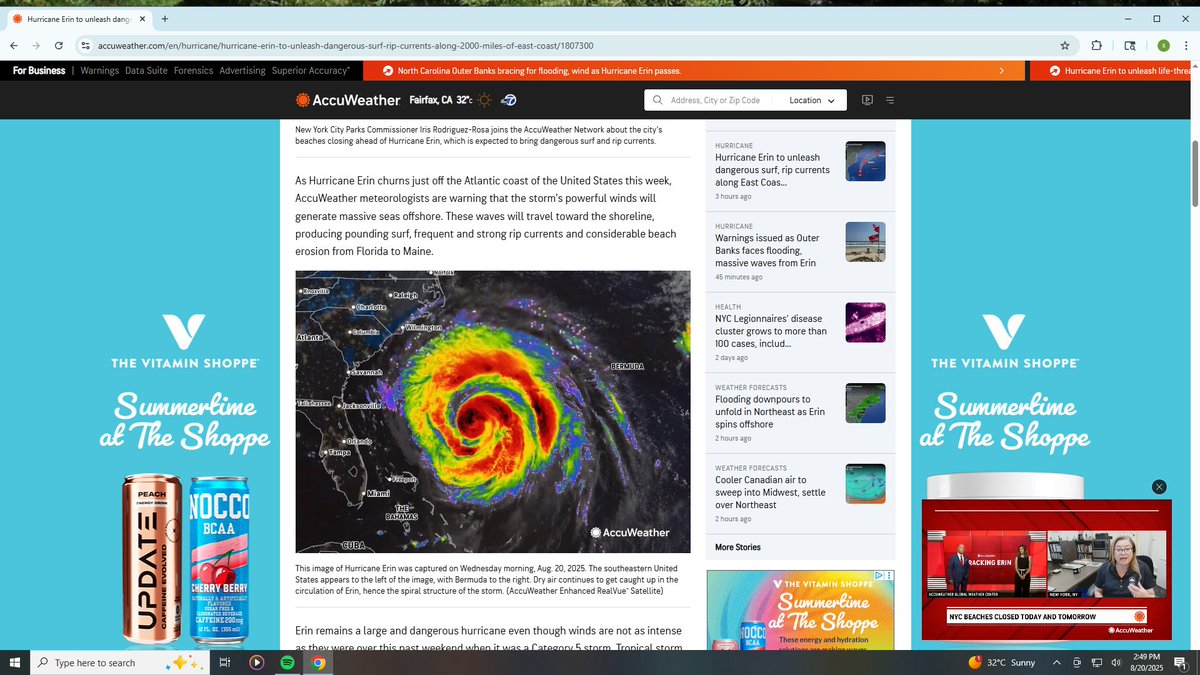Click the Northeast flooding map thumbnail
The image size is (1200, 675).
(865, 404)
